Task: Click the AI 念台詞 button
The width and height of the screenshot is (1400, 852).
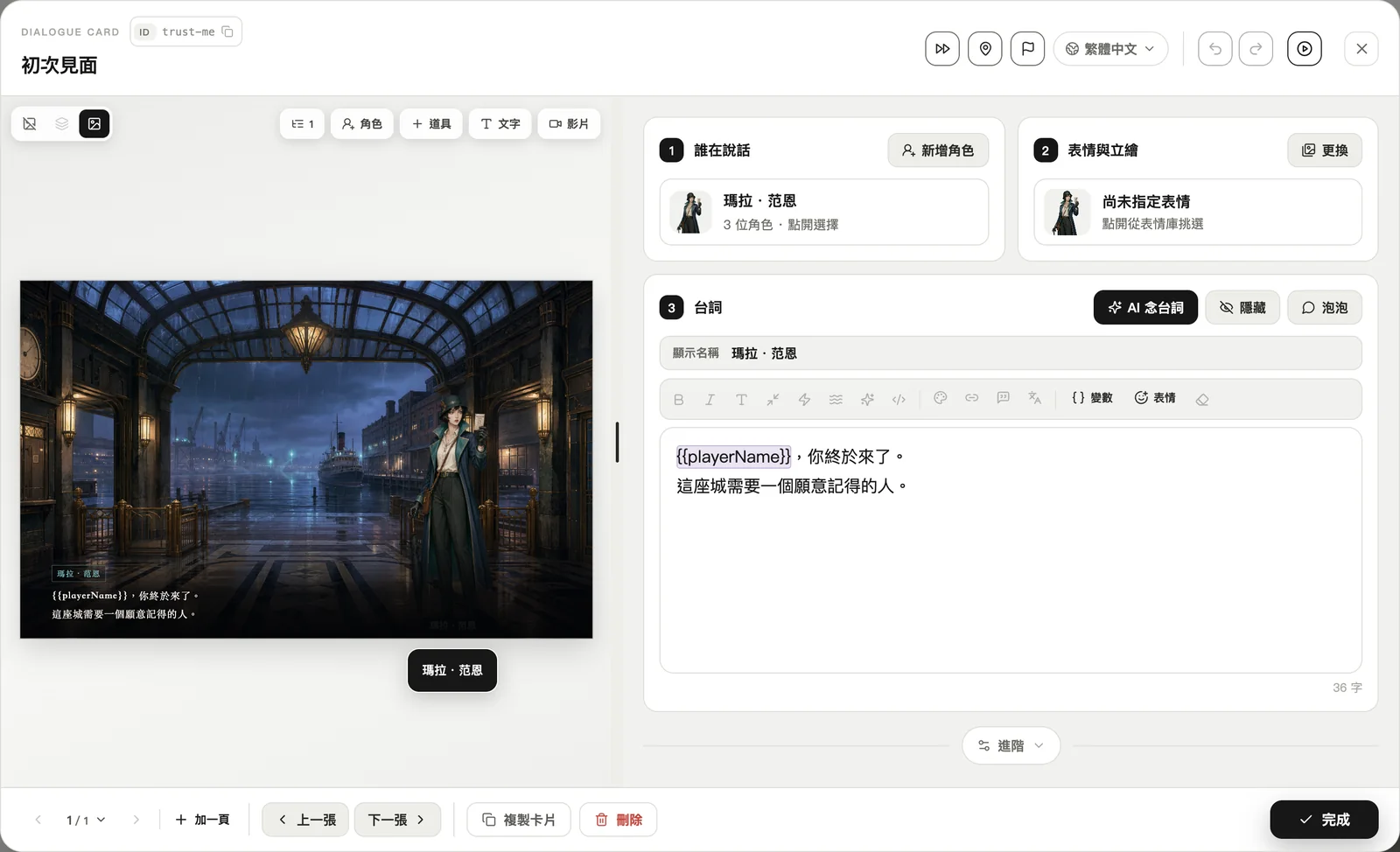Action: 1145,308
